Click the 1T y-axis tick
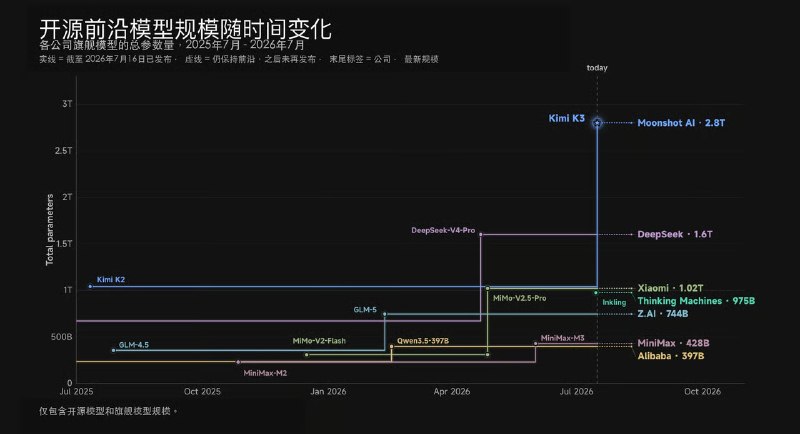Screen dimensions: 800x434 click(67, 290)
